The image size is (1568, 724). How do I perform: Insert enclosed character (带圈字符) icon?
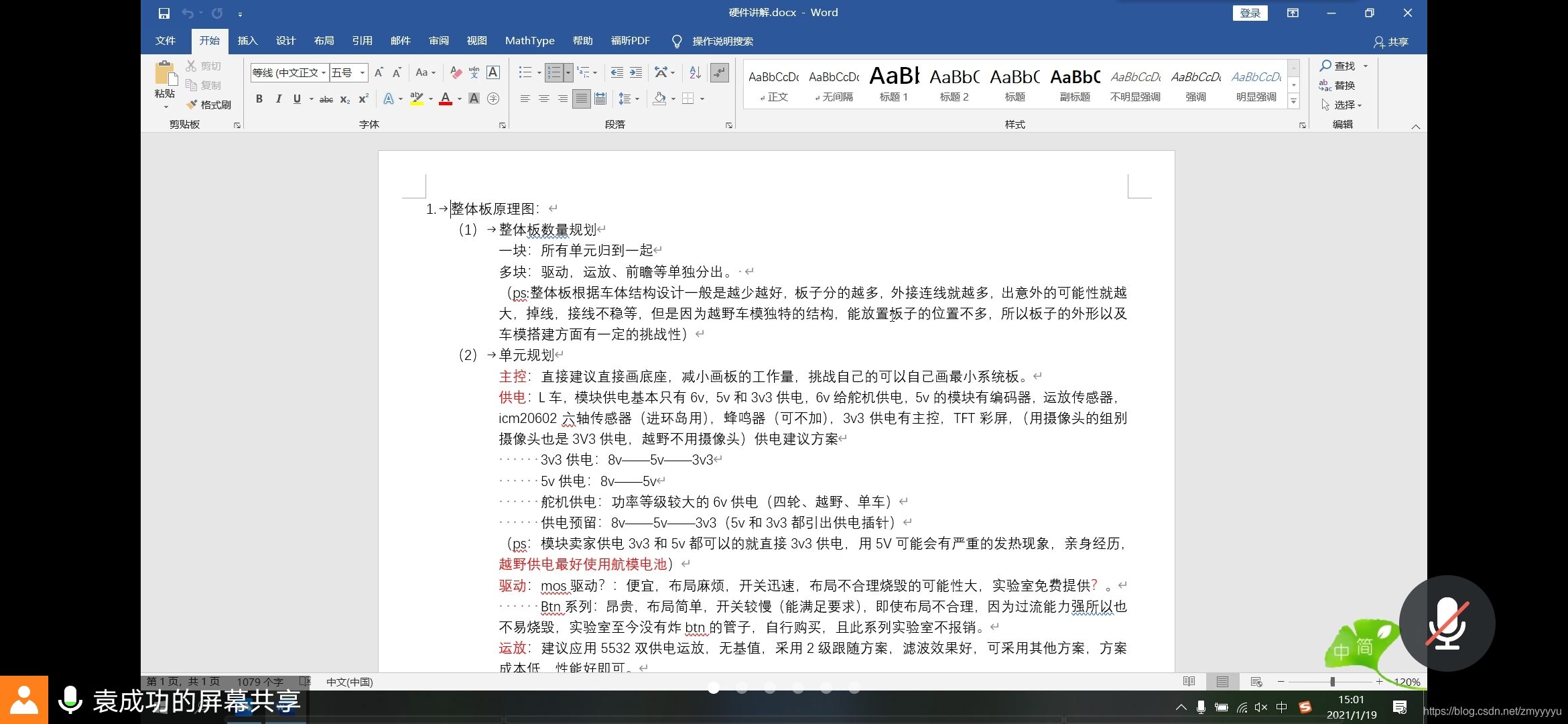click(493, 99)
